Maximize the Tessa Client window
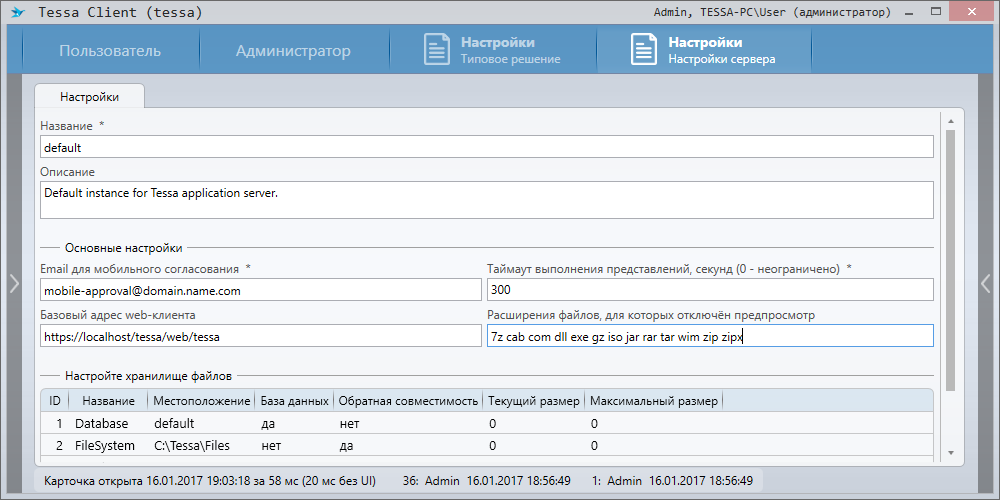The width and height of the screenshot is (1000, 500). pyautogui.click(x=936, y=11)
